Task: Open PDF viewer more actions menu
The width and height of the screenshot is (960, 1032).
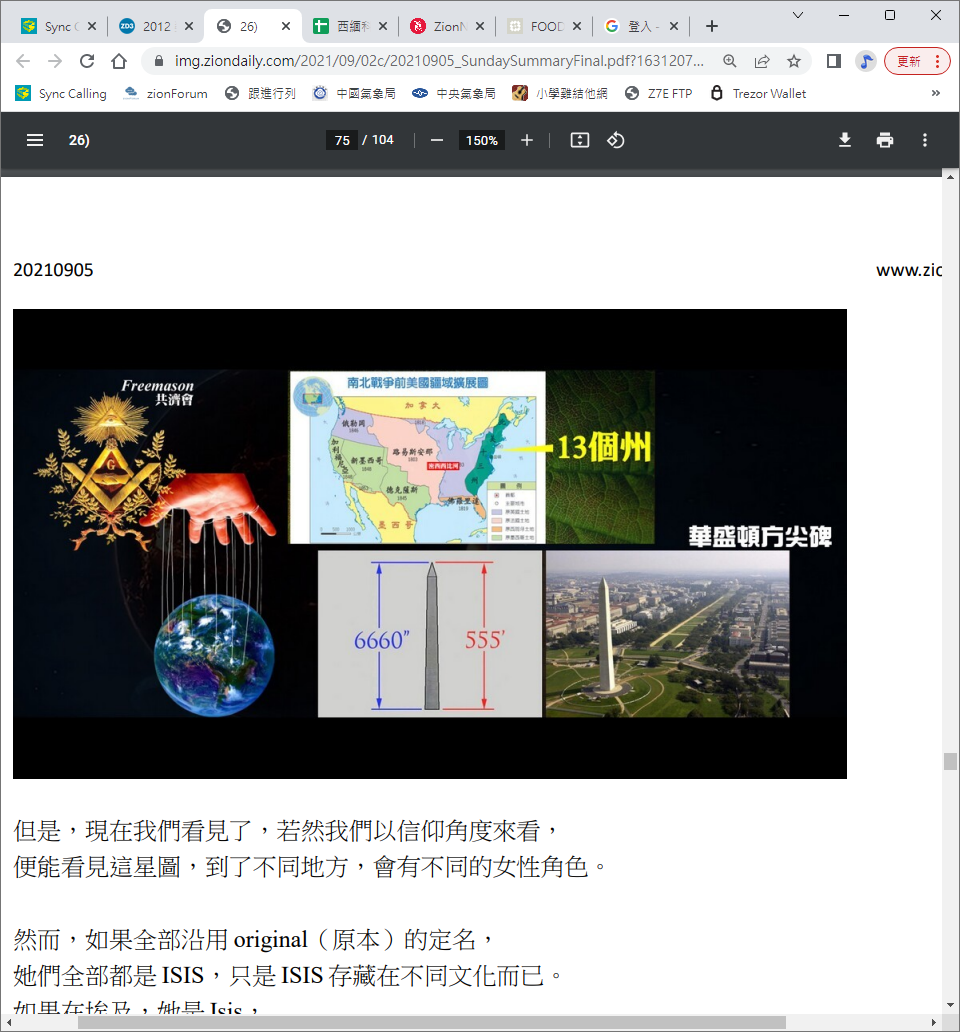Action: click(925, 140)
